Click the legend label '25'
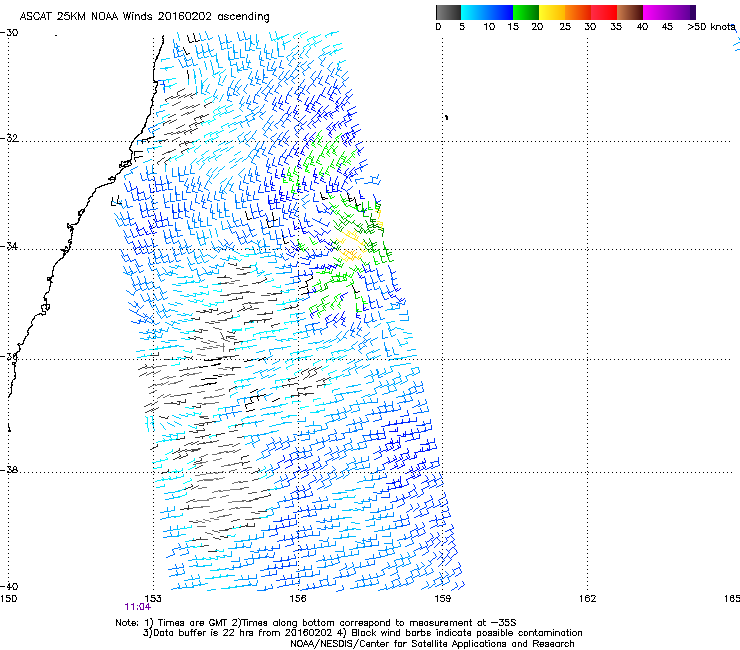 pos(565,27)
